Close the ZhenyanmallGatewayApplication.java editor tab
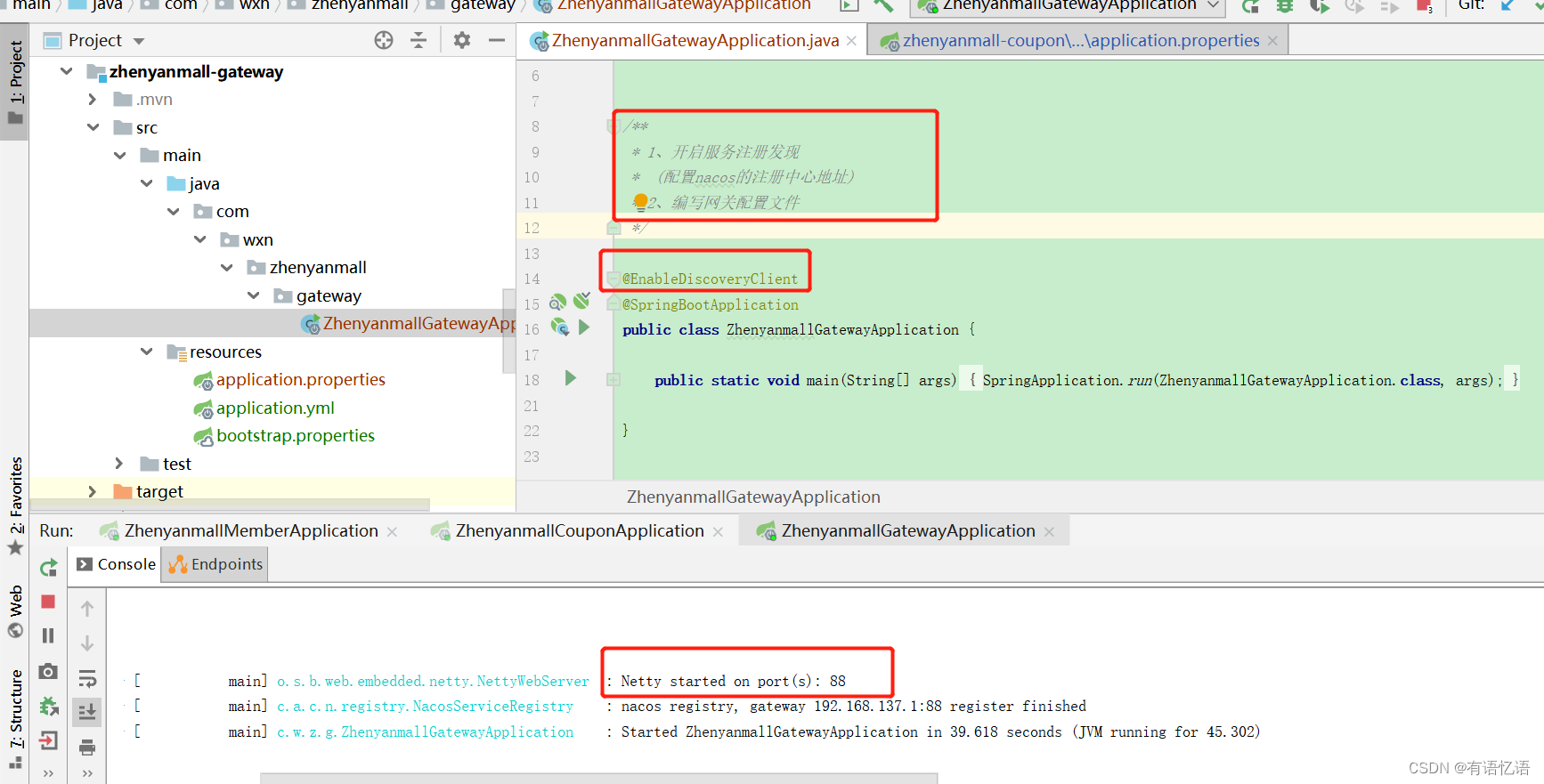1544x784 pixels. [852, 41]
